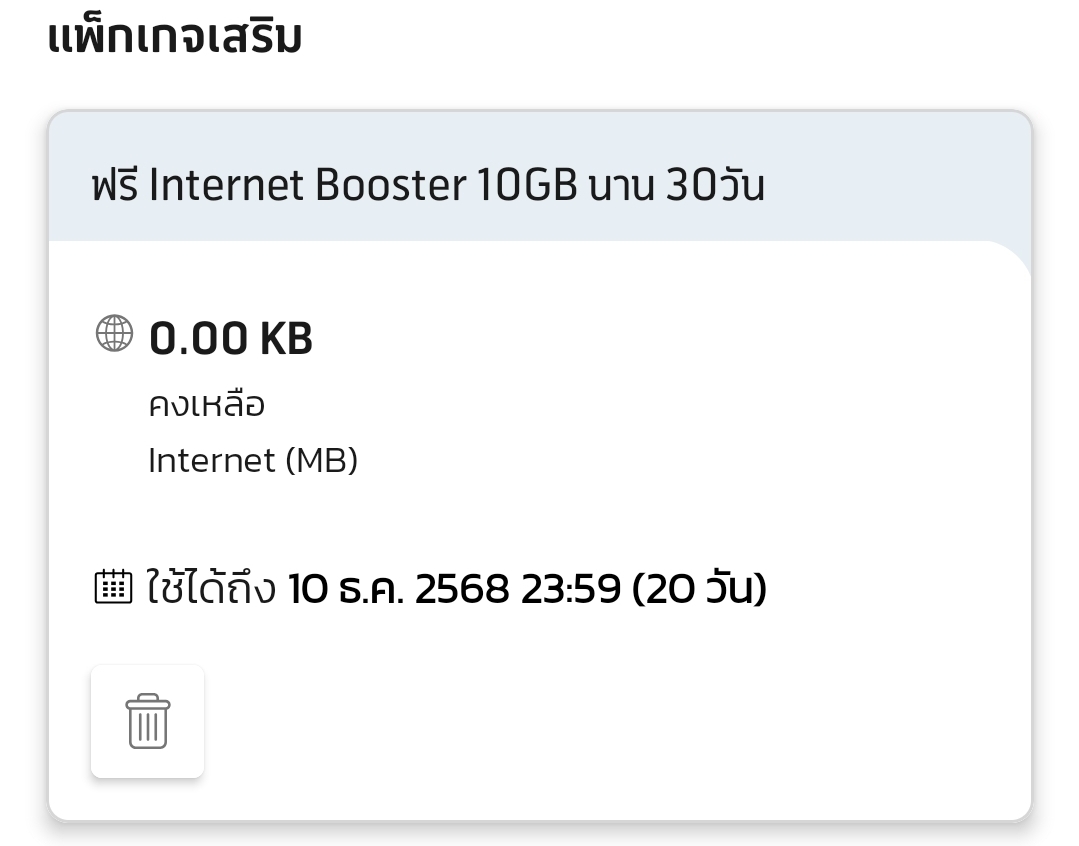Click the globe internet icon
Screen dimensions: 1079x846
coord(114,334)
